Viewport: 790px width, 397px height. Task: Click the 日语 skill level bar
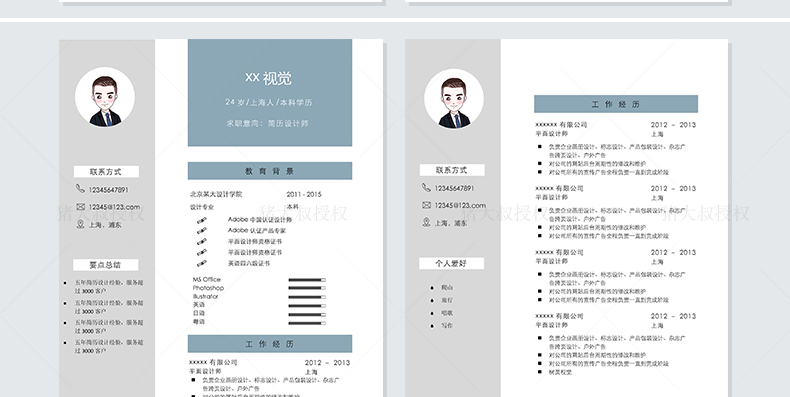(307, 314)
